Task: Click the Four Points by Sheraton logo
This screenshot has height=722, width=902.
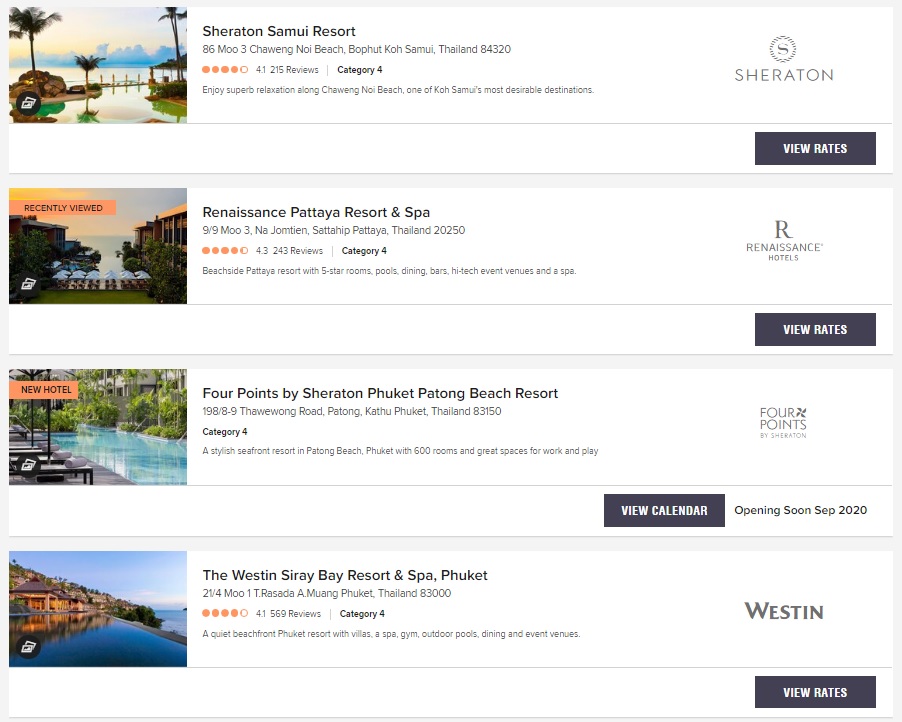Action: (x=783, y=422)
